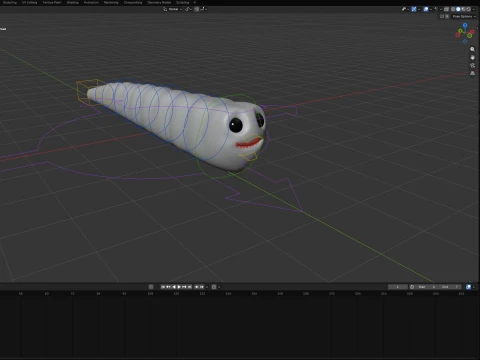Open the Animation workspace tab
This screenshot has width=480, height=360.
[x=91, y=2]
